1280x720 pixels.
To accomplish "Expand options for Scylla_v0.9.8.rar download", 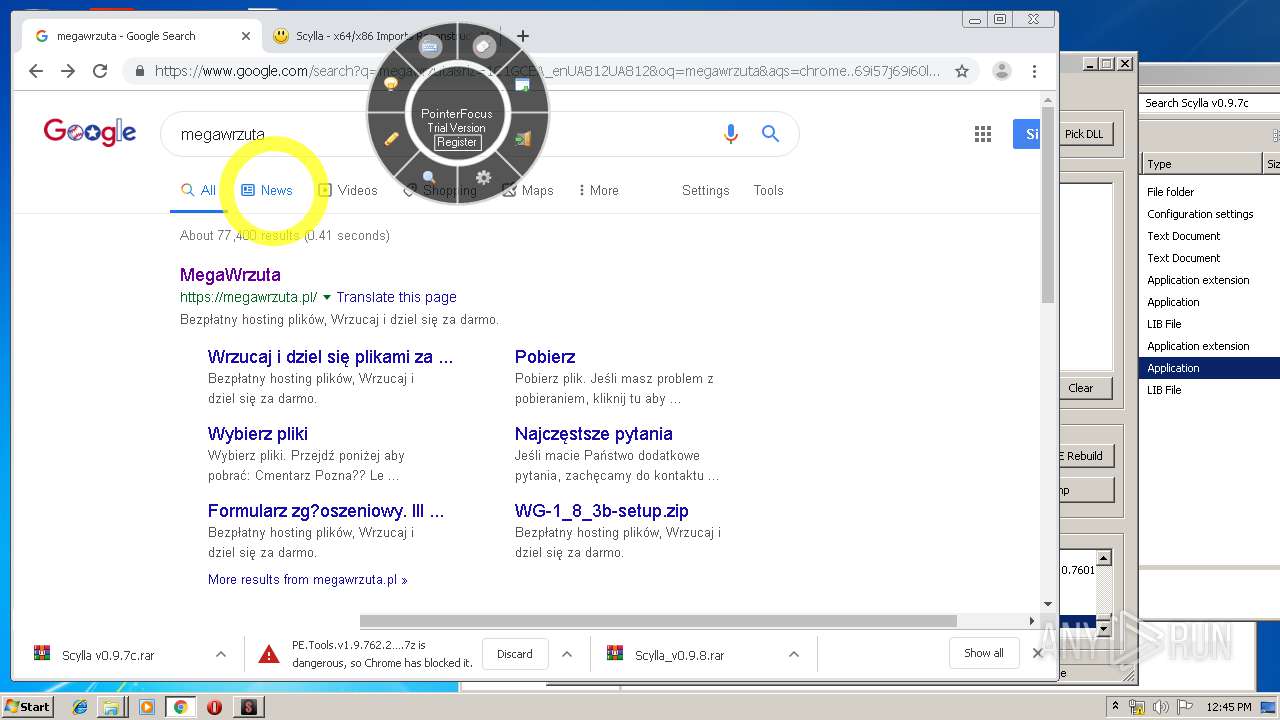I will coord(794,654).
